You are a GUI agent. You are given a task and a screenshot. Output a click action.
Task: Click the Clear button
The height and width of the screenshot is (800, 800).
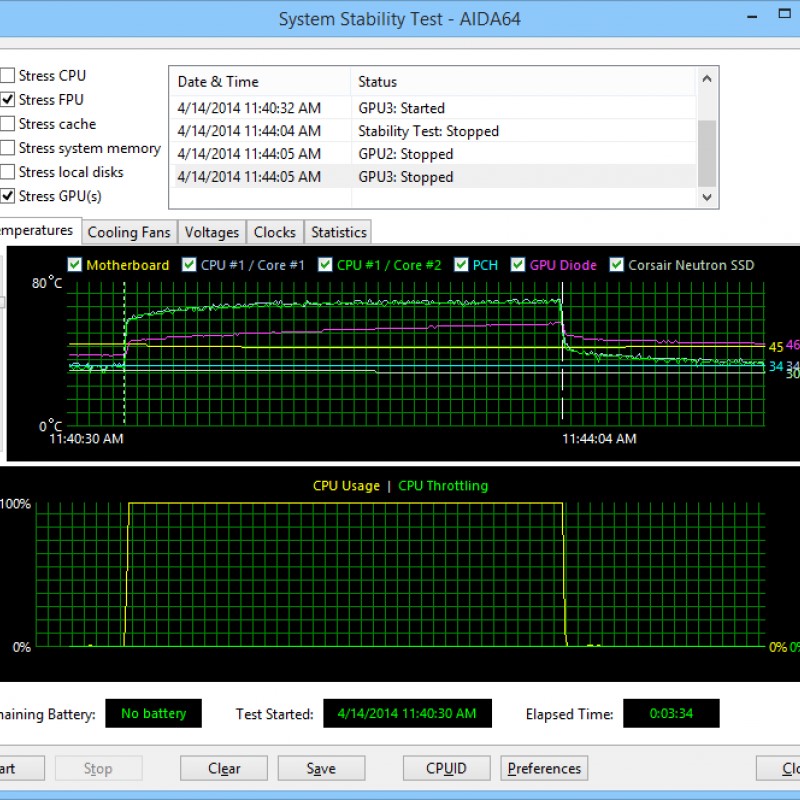[224, 768]
